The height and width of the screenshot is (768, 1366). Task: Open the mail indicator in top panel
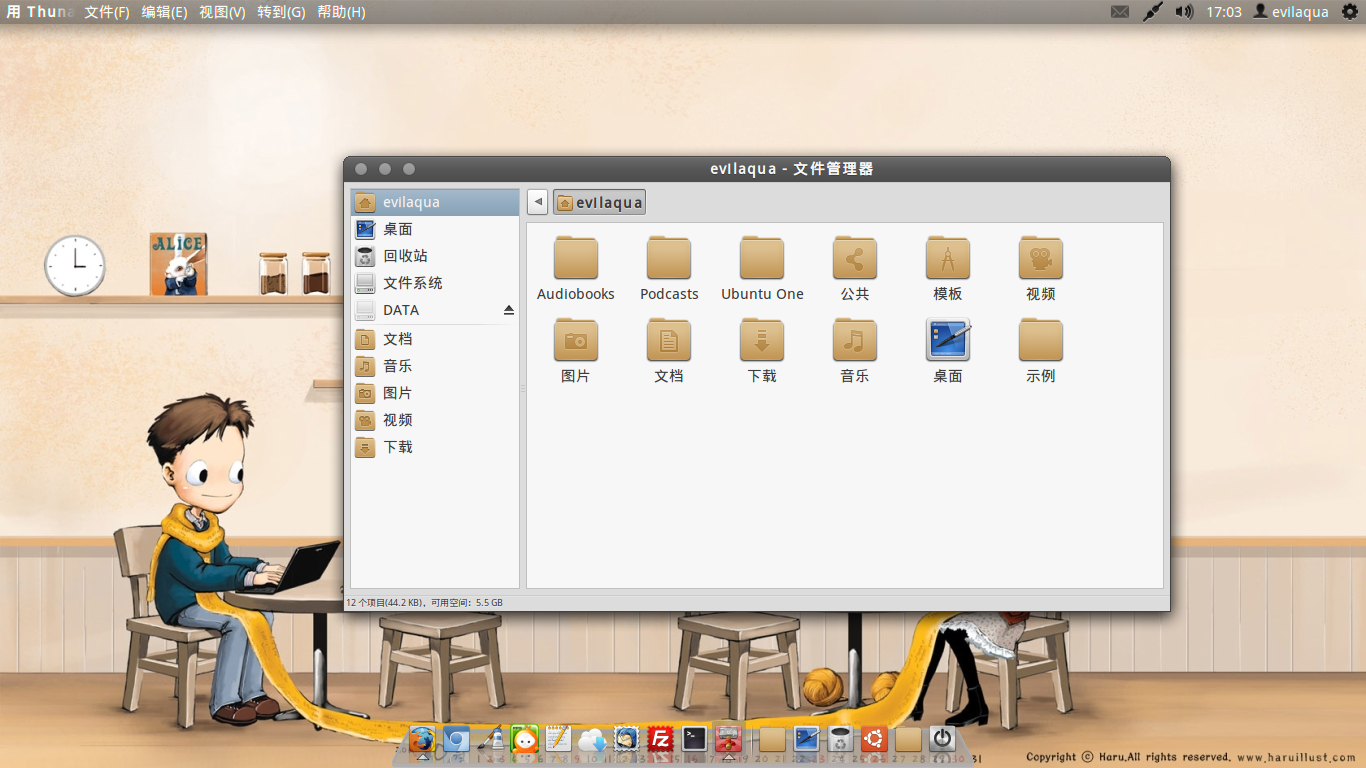(x=1120, y=12)
